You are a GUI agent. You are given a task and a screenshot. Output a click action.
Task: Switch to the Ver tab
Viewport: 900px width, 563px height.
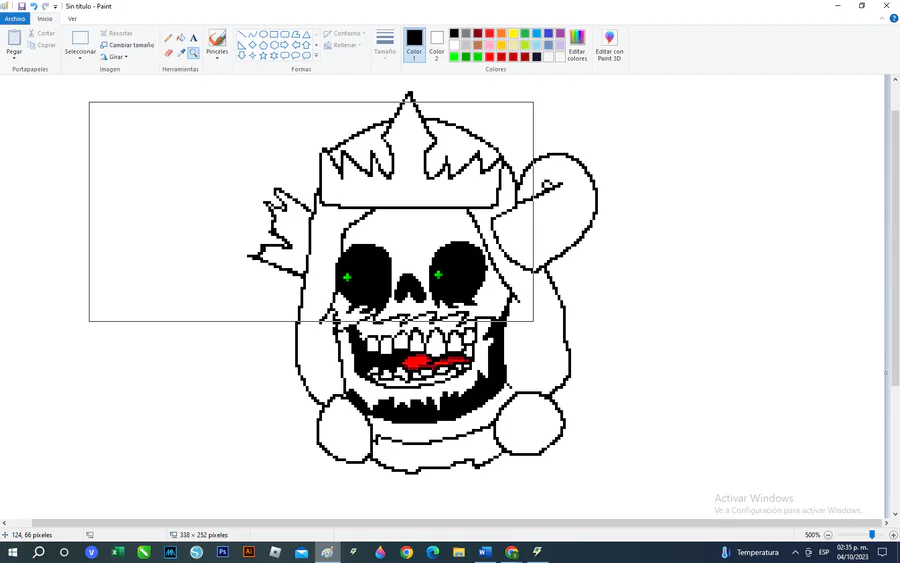click(x=72, y=19)
